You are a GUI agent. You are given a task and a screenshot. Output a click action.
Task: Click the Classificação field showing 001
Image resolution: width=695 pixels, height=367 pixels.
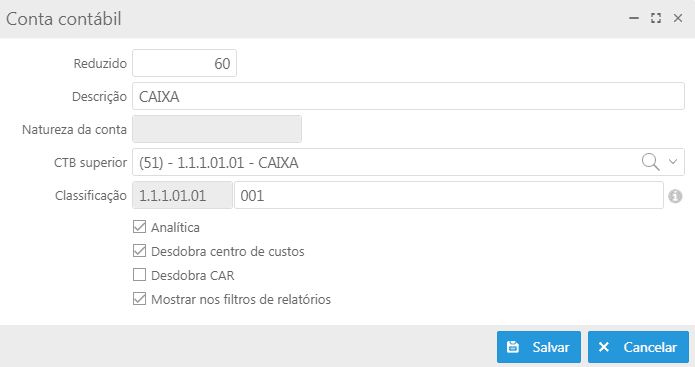point(449,195)
